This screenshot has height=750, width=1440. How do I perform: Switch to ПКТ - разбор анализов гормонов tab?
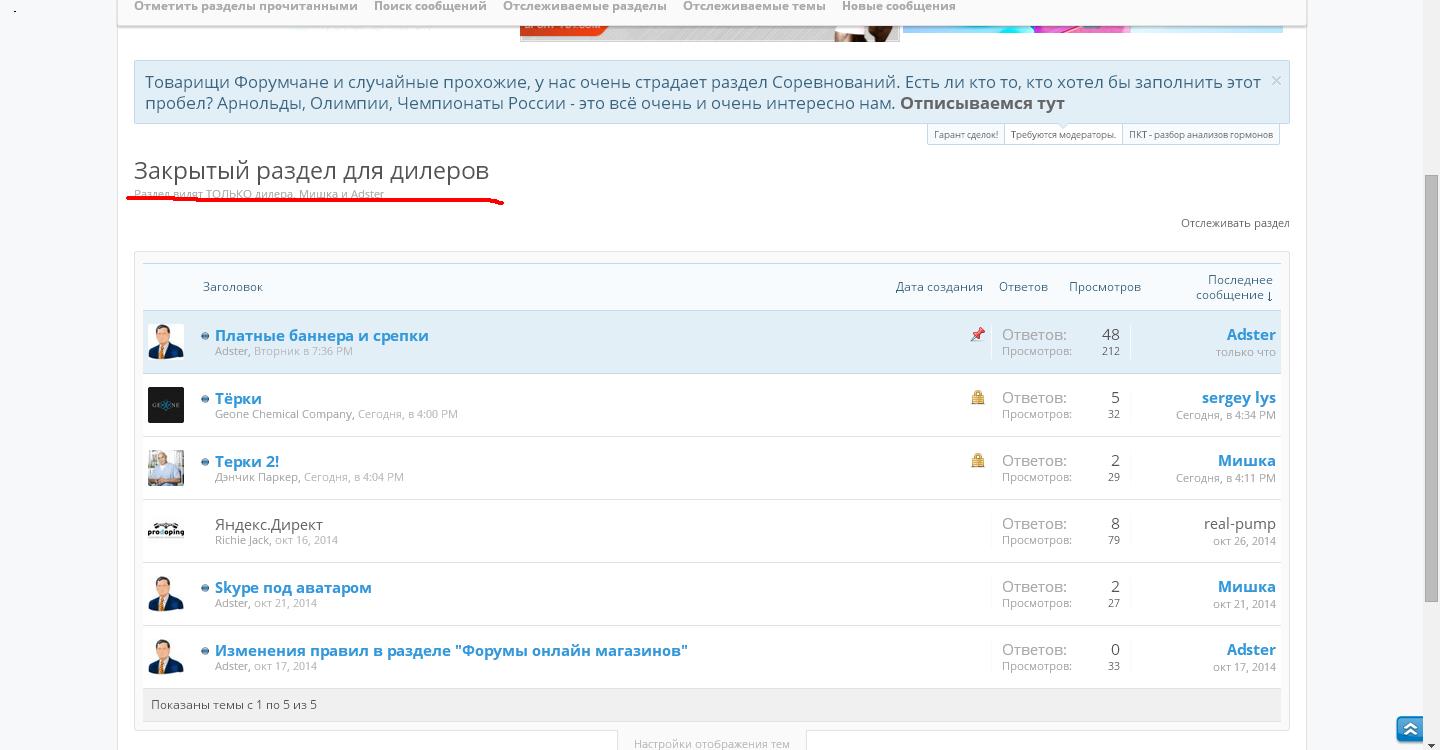coord(1200,135)
